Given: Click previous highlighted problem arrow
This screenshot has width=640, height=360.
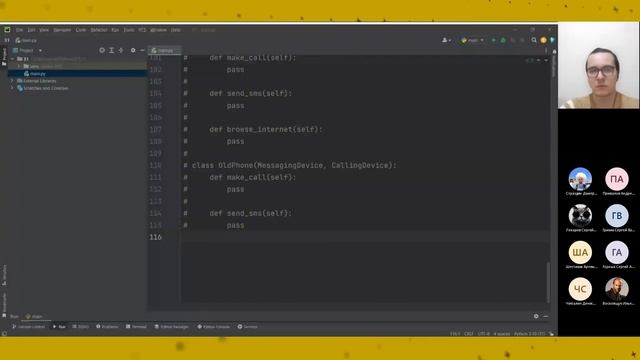Looking at the screenshot, I should tap(539, 60).
